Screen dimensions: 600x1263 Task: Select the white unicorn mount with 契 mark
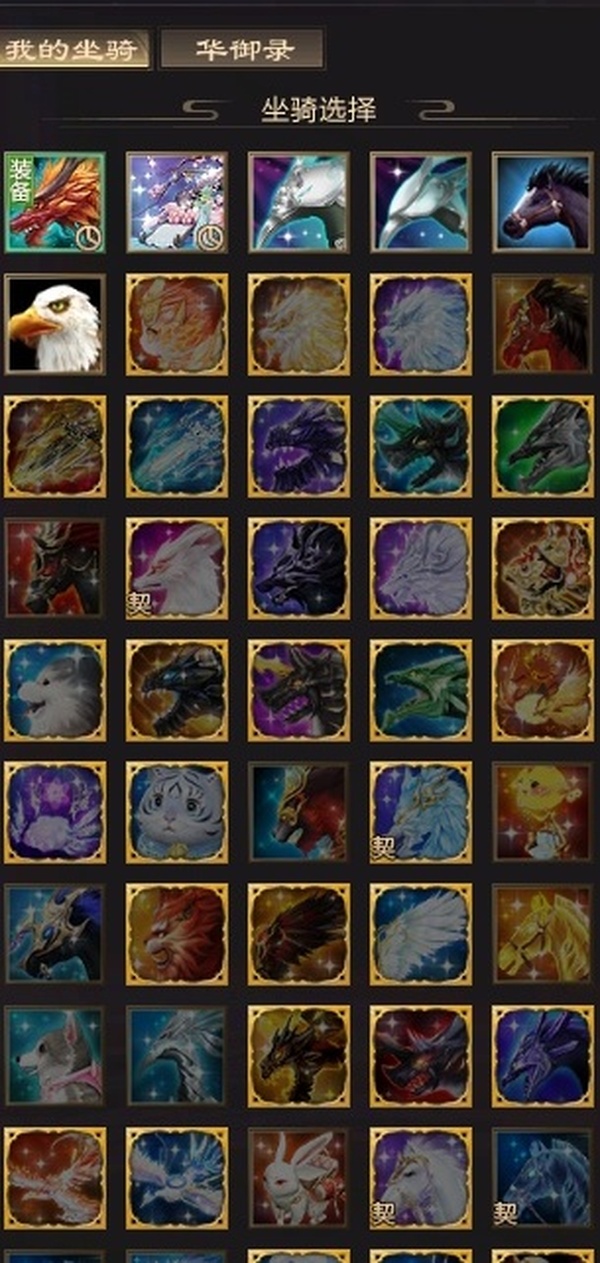[420, 1178]
